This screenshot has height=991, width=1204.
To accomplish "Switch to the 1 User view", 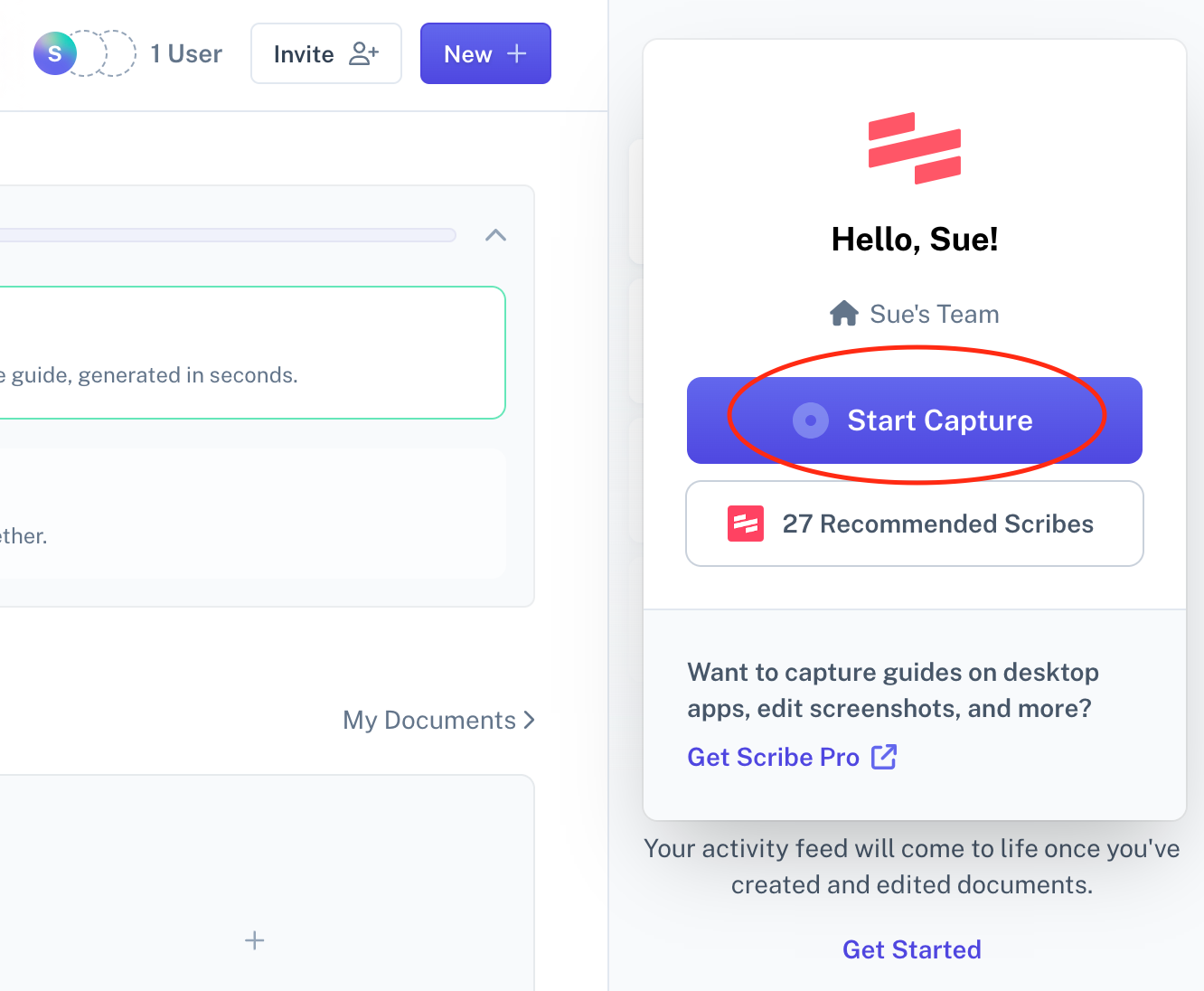I will coord(185,53).
